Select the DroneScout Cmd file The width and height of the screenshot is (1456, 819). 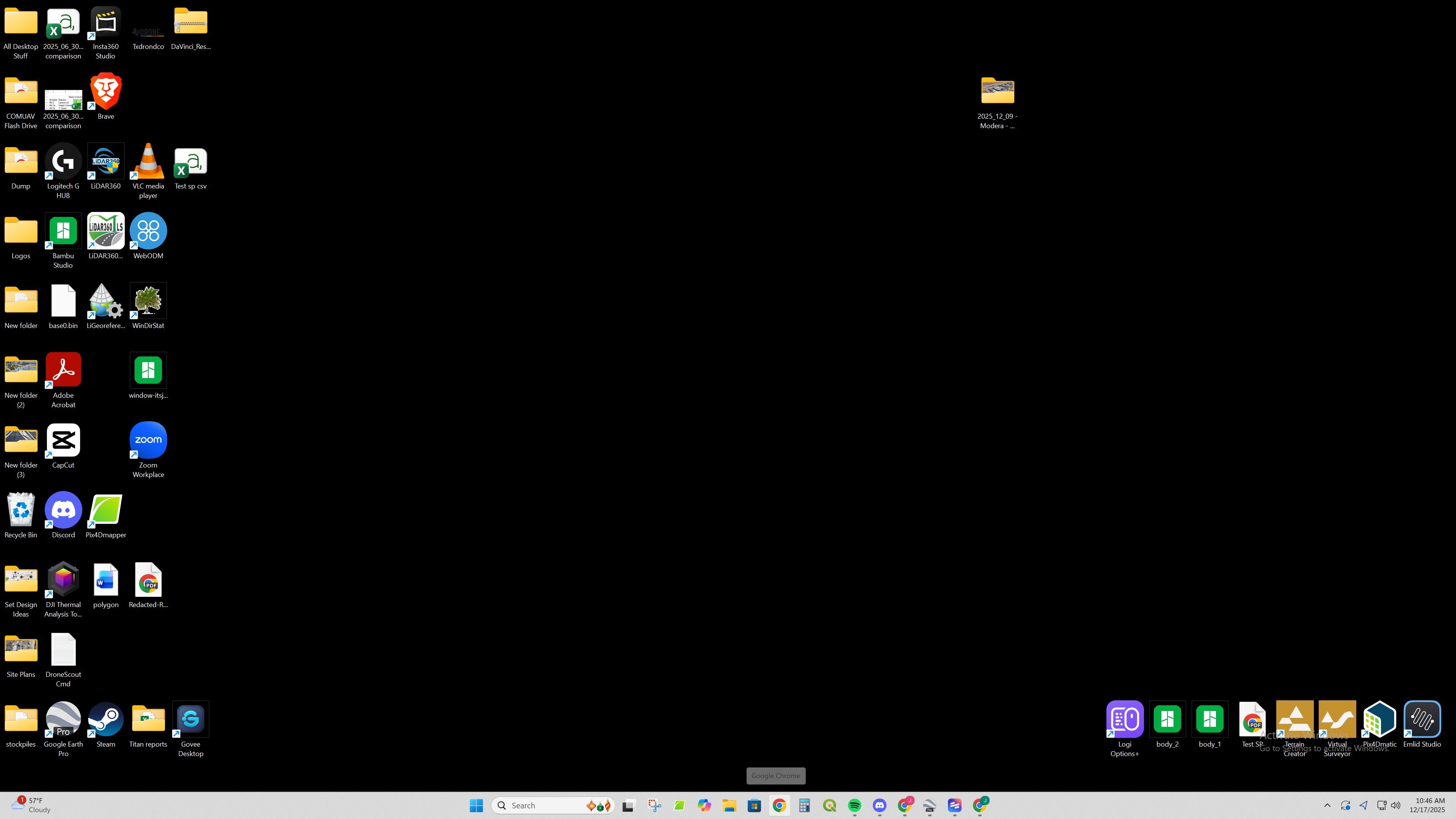(63, 660)
